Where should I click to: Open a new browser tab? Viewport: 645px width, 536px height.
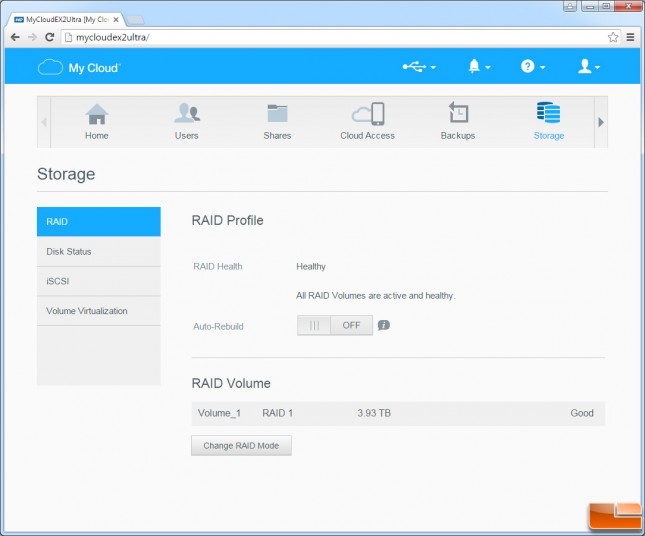(x=135, y=20)
